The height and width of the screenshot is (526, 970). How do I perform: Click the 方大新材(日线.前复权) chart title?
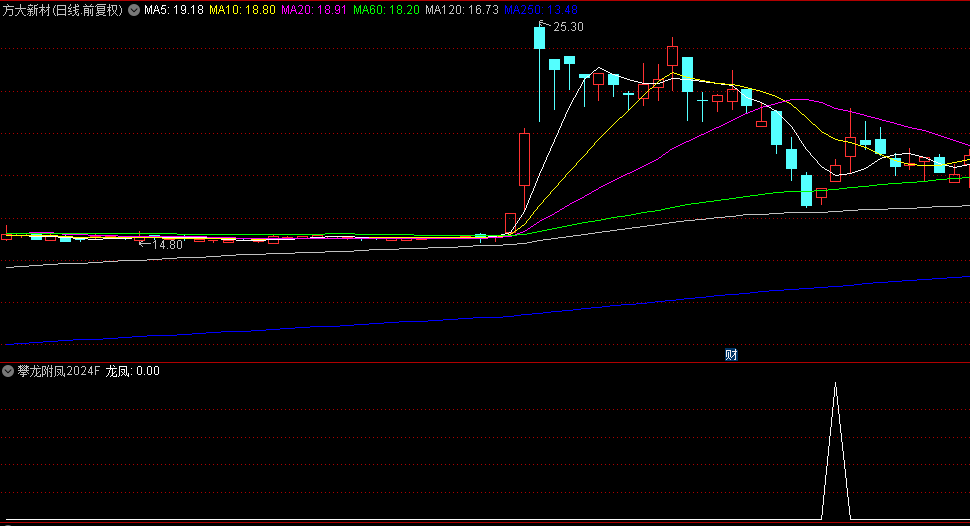(x=62, y=10)
